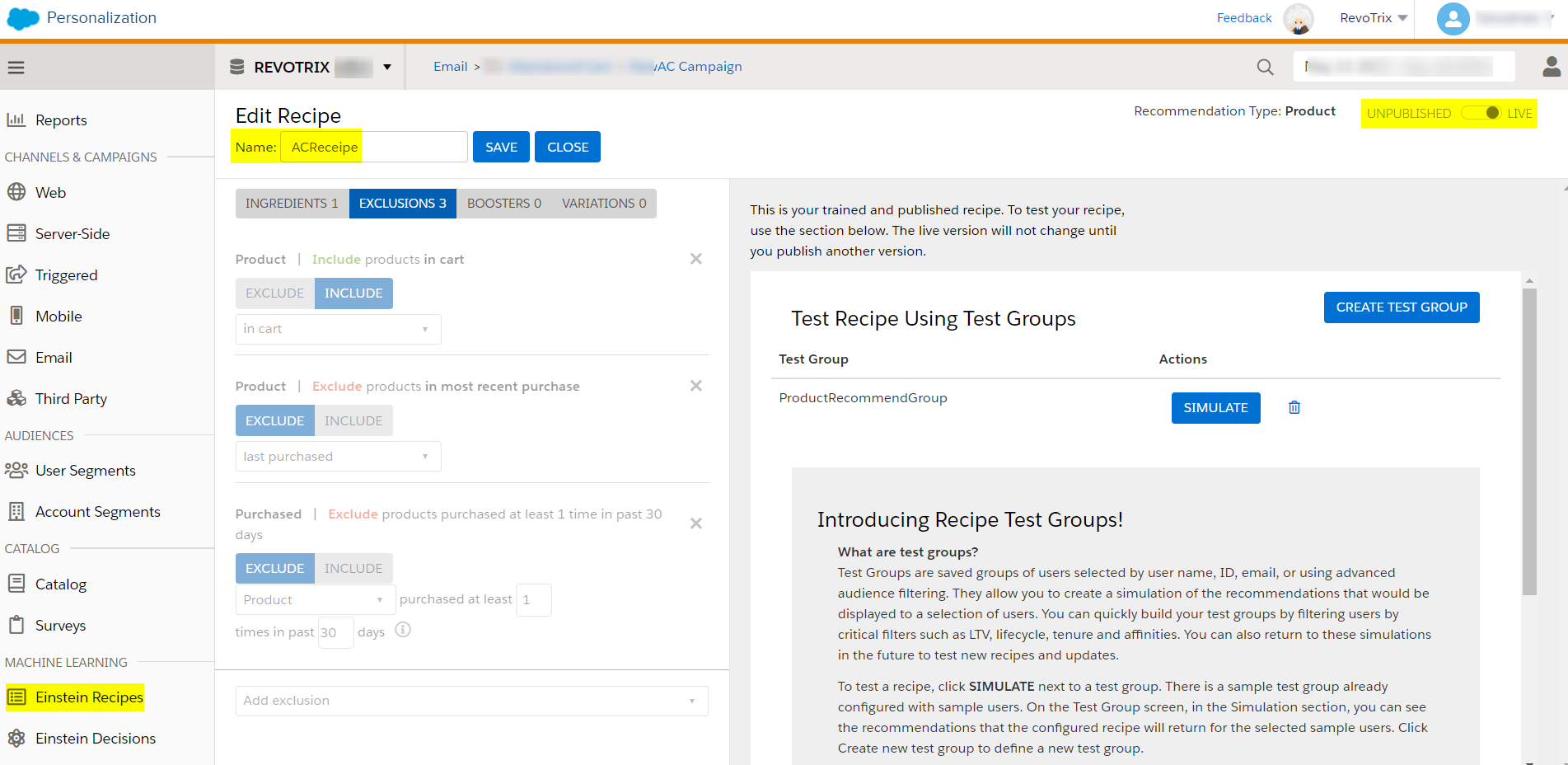Click the person icon at top right

coord(1552,67)
